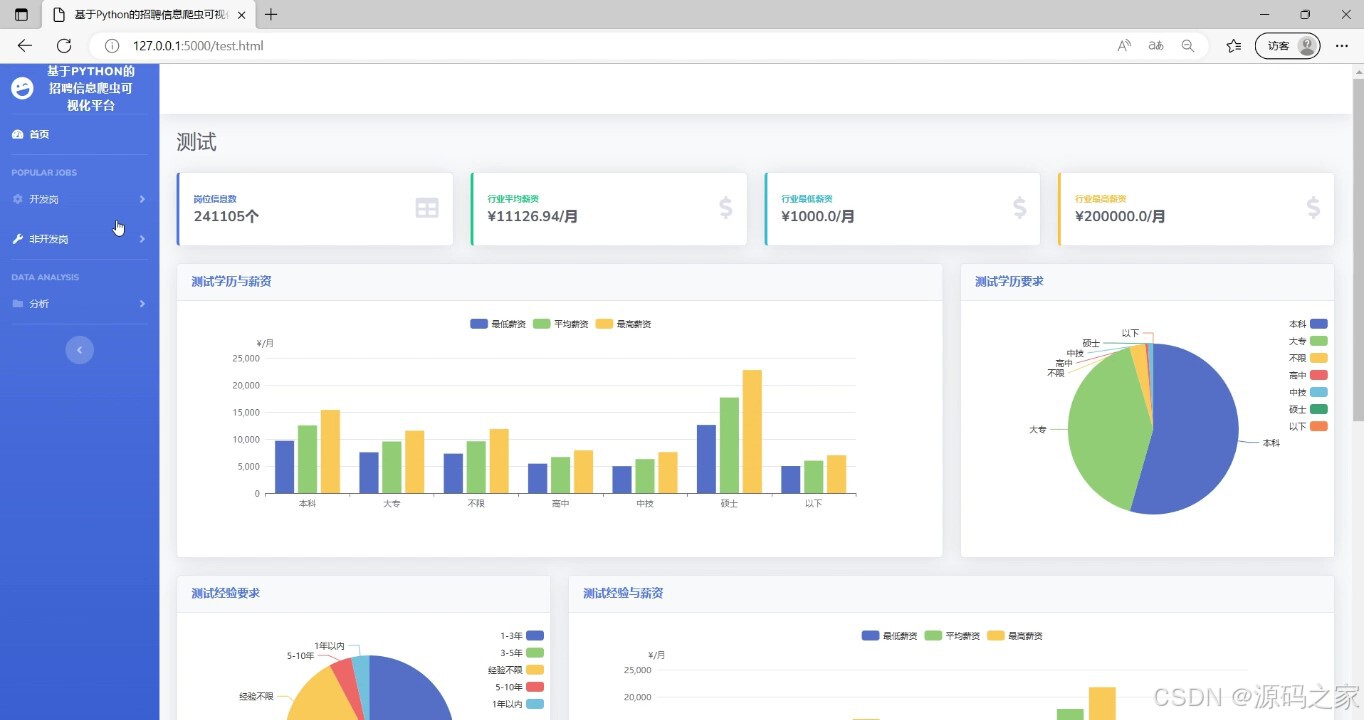Toggle 平均薪资 legend in 测试学历与薪资 chart

click(x=561, y=324)
